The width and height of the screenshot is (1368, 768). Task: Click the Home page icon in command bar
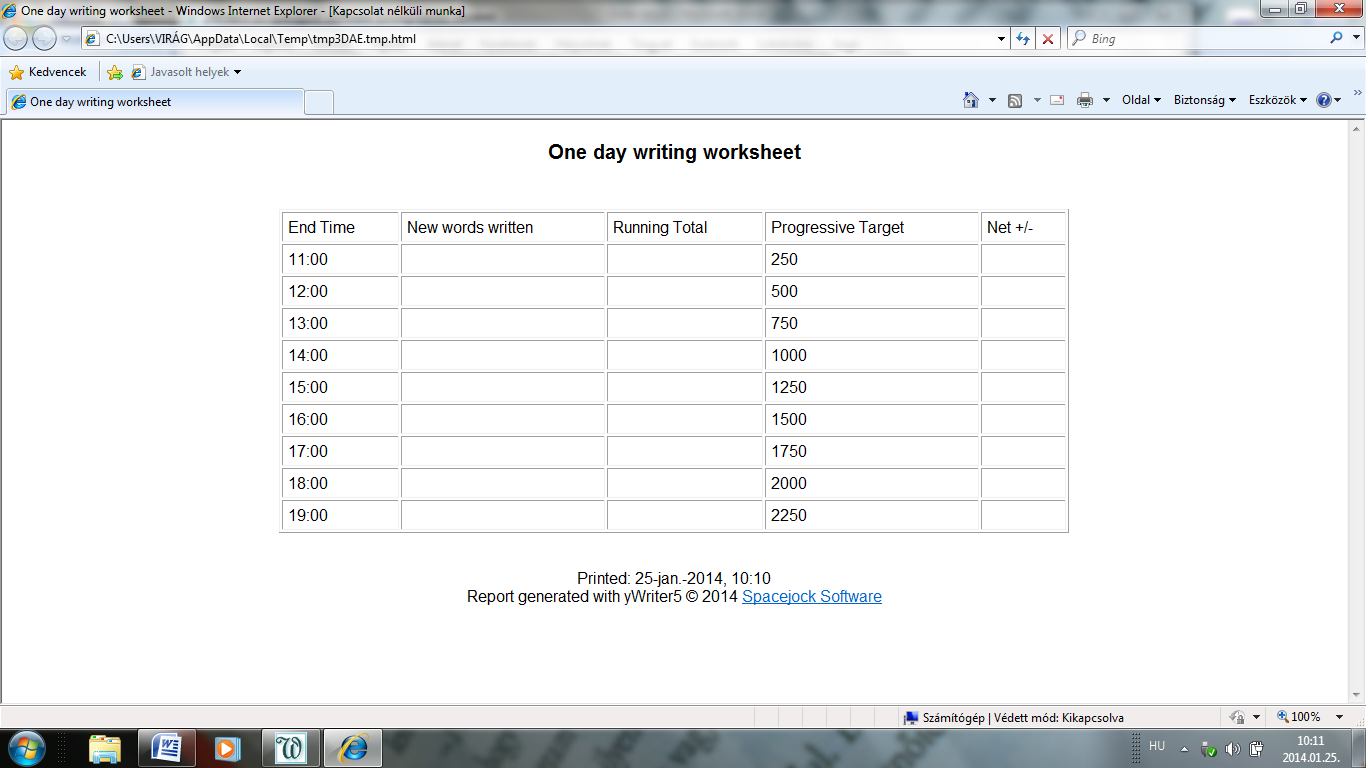970,100
